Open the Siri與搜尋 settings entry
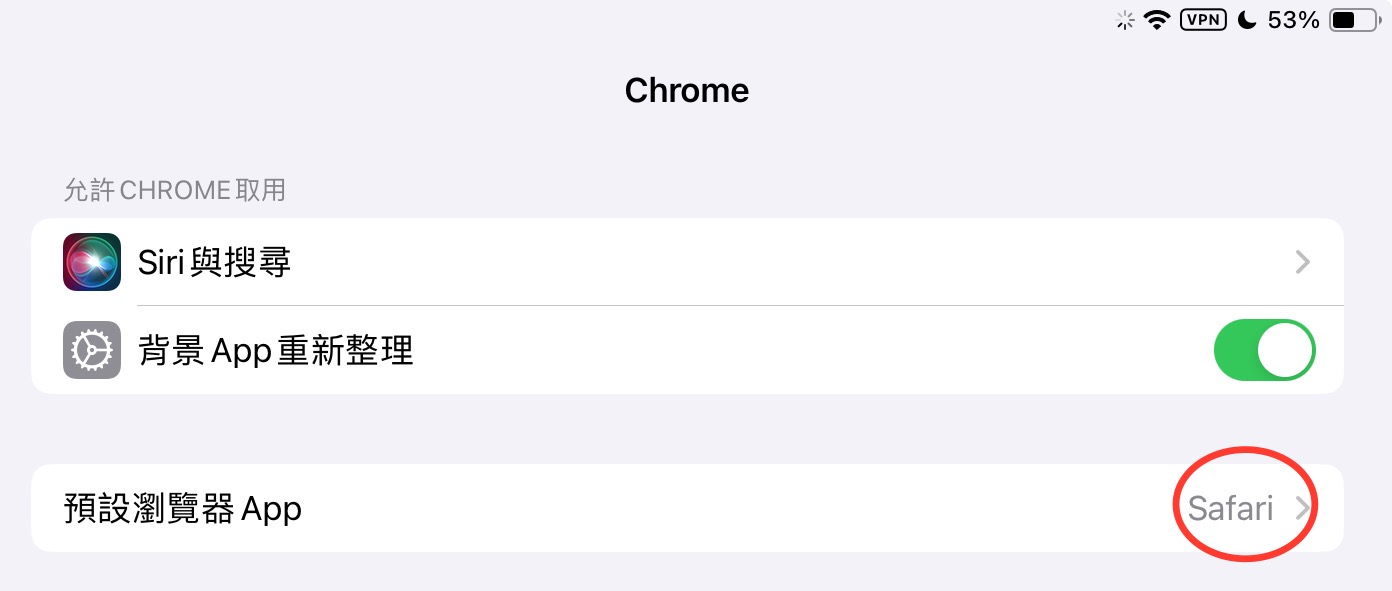 tap(215, 262)
